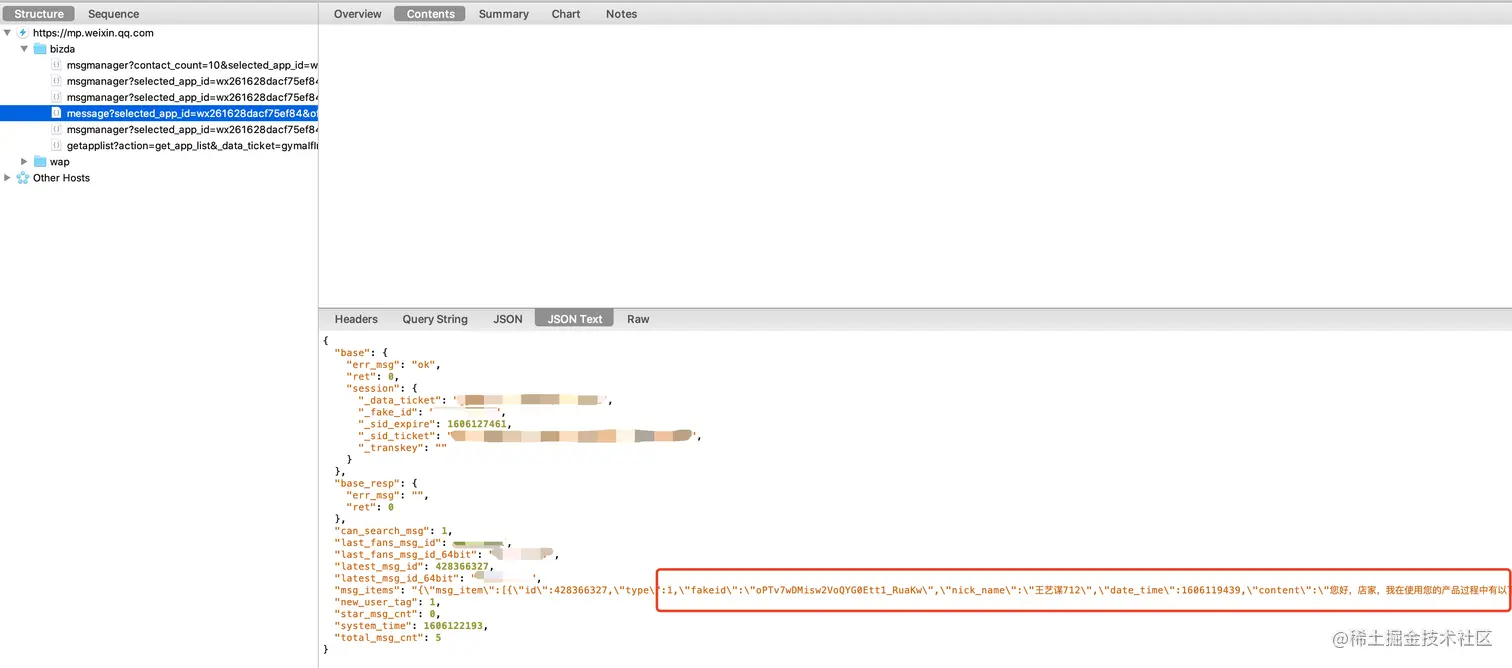The width and height of the screenshot is (1512, 668).
Task: Click the "latest_msg_id_64bit" key
Action: [396, 579]
